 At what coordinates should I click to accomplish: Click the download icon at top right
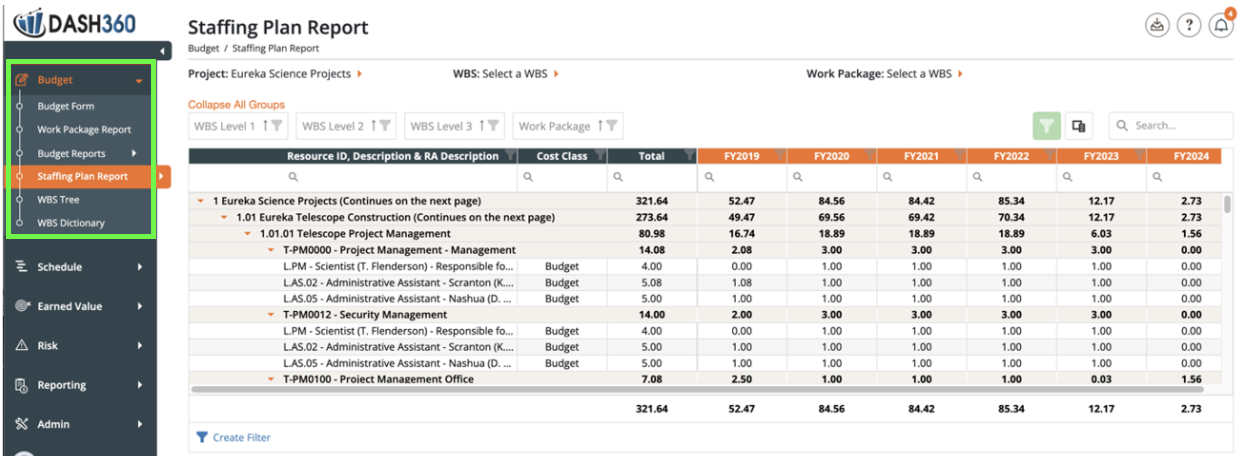click(1156, 26)
